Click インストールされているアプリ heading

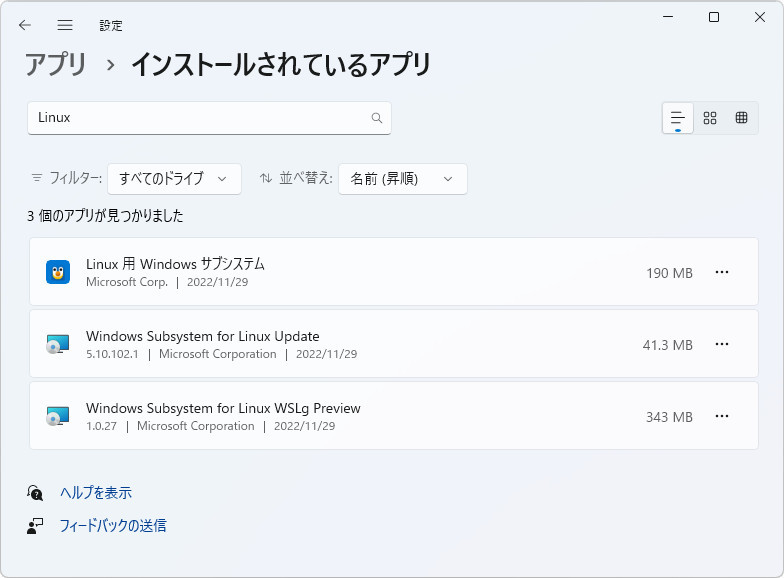[280, 64]
